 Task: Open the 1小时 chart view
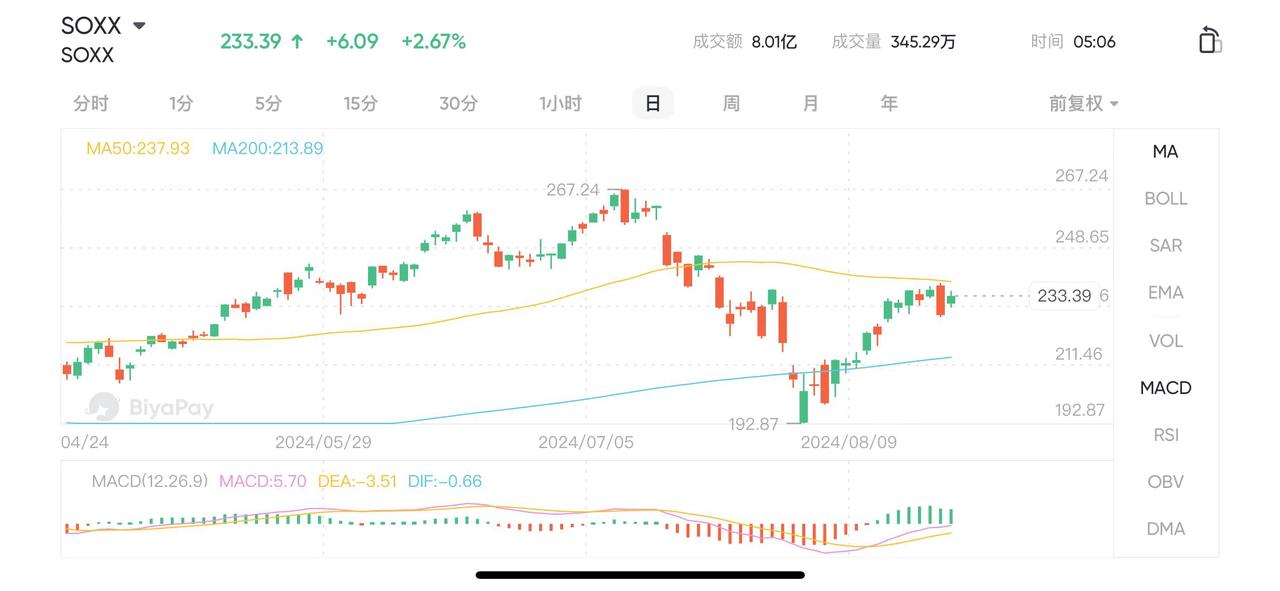pos(560,103)
